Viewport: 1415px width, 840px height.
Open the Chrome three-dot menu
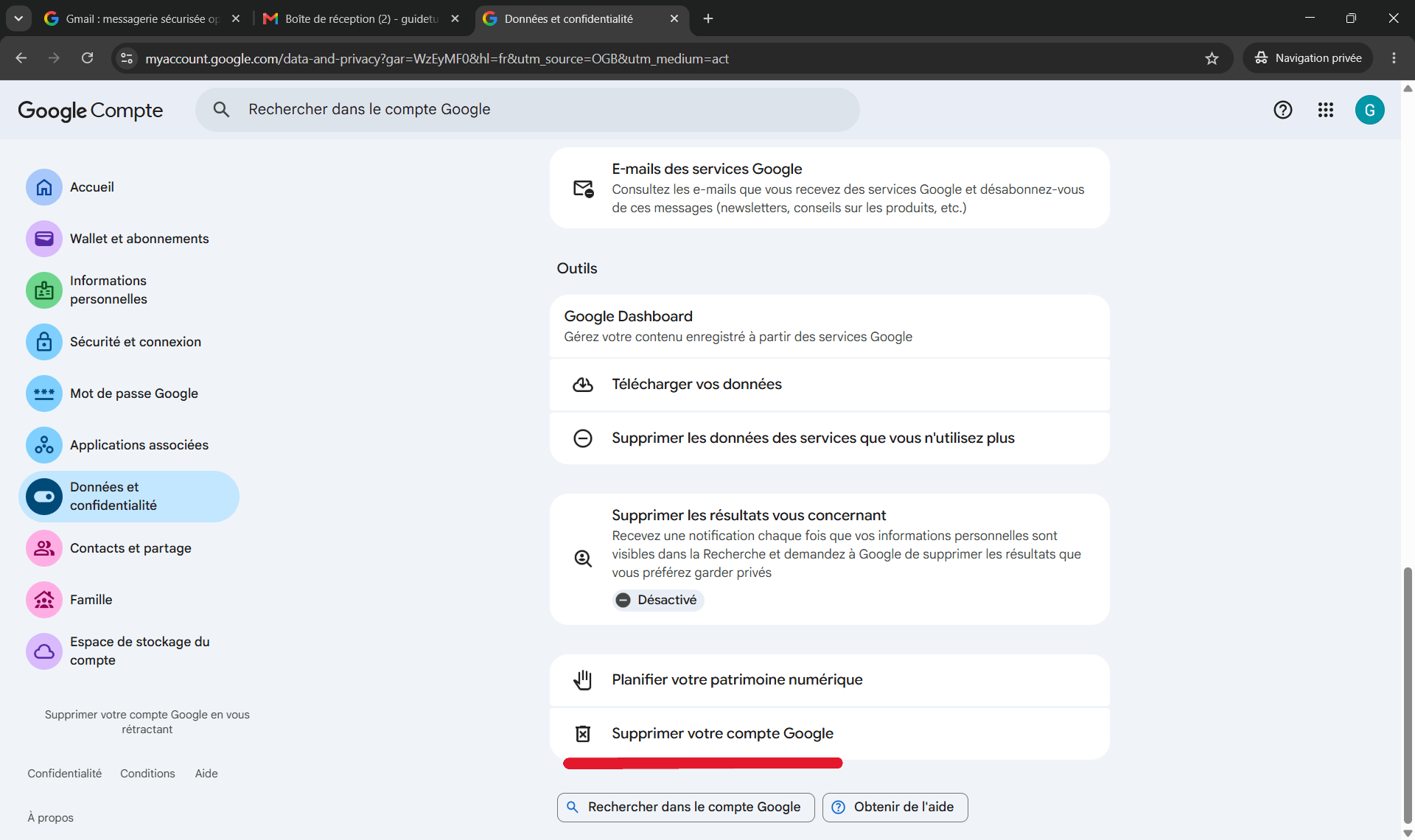pyautogui.click(x=1394, y=58)
